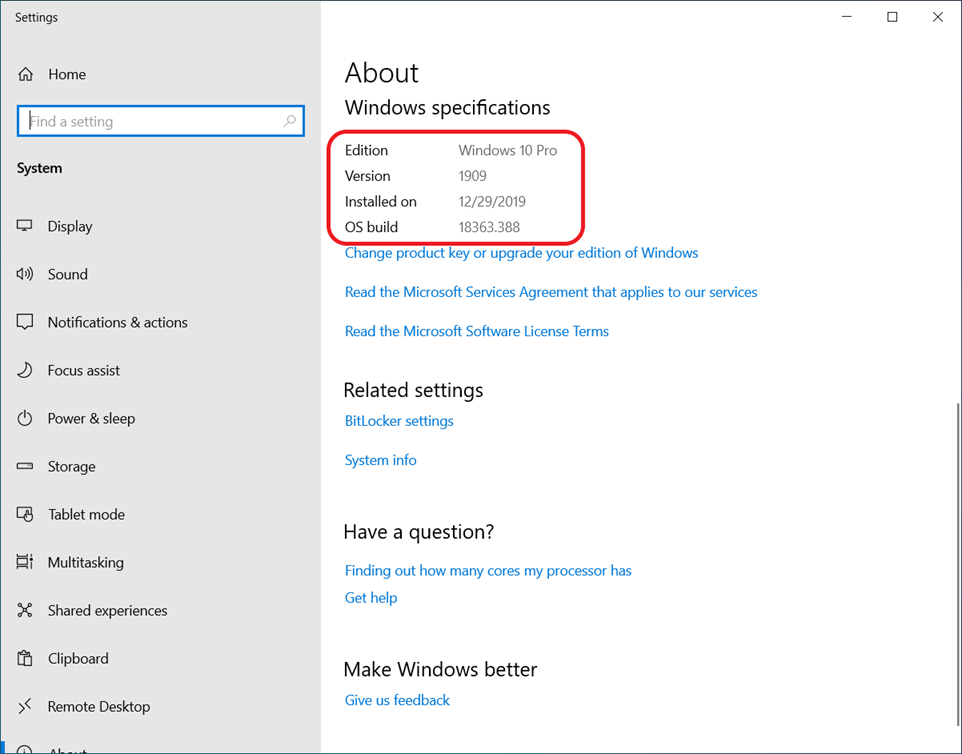The image size is (962, 754).
Task: Click the Sound speaker icon
Action: (x=25, y=274)
